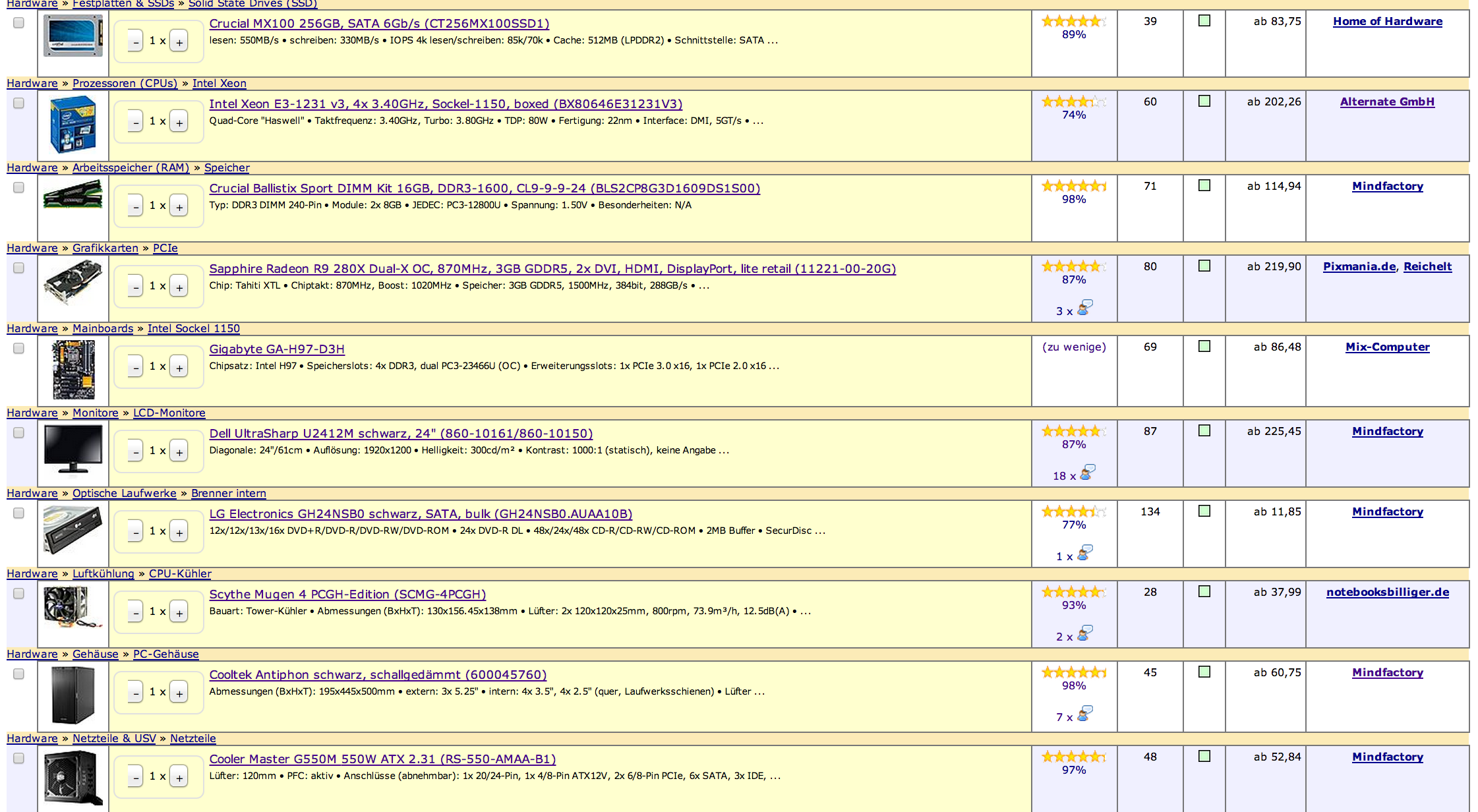1478x812 pixels.
Task: Open Sapphire Radeon R9 280X product link
Action: [552, 269]
